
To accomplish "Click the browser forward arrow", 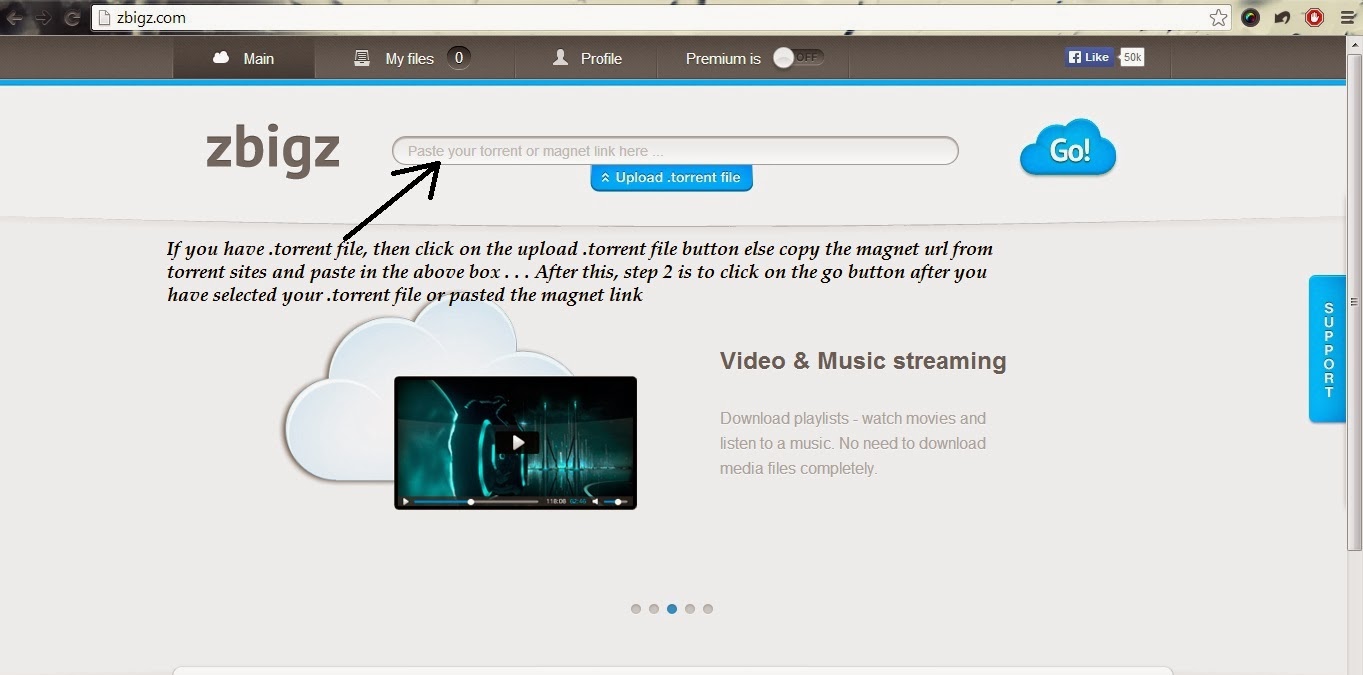I will click(43, 18).
